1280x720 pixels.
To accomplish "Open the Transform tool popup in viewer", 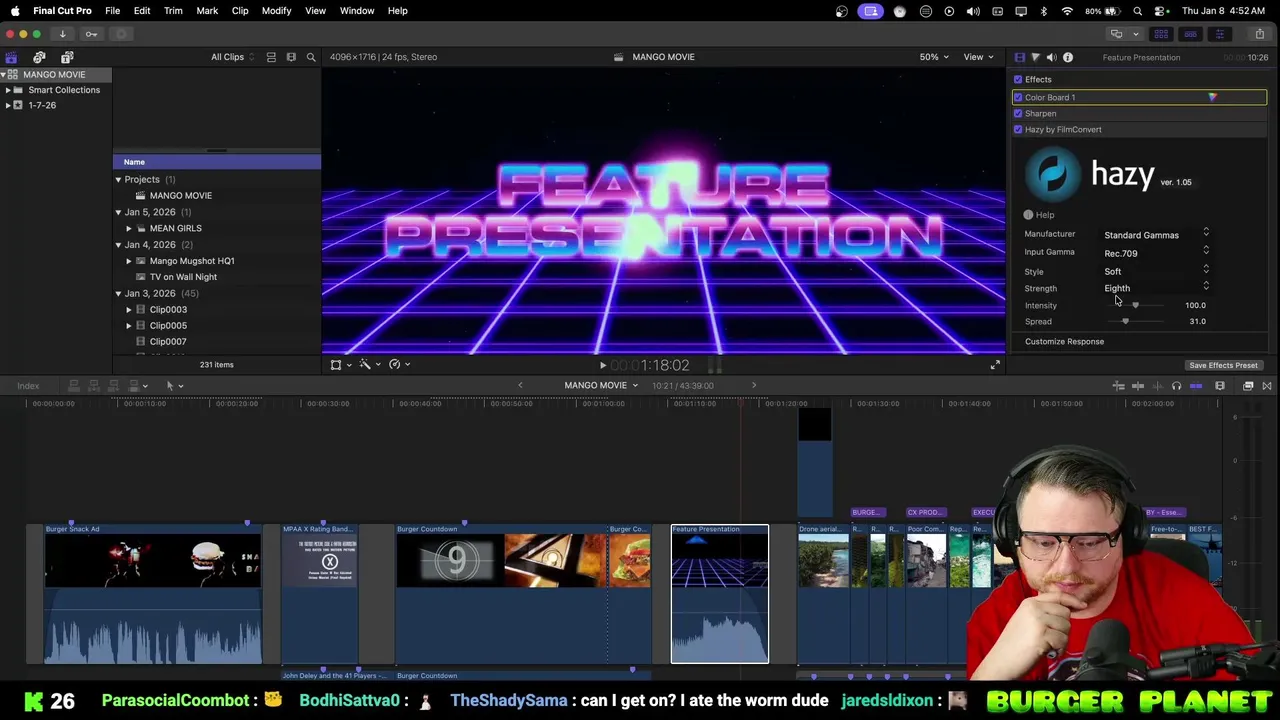I will point(340,365).
